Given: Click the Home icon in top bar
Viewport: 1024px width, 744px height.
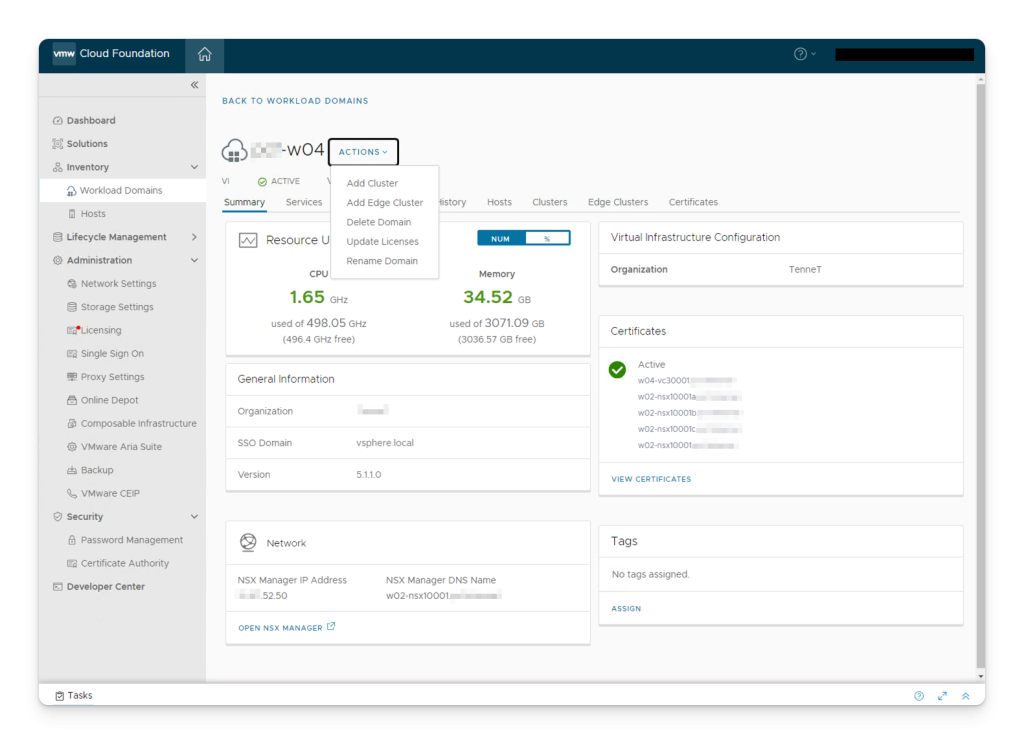Looking at the screenshot, I should 204,55.
